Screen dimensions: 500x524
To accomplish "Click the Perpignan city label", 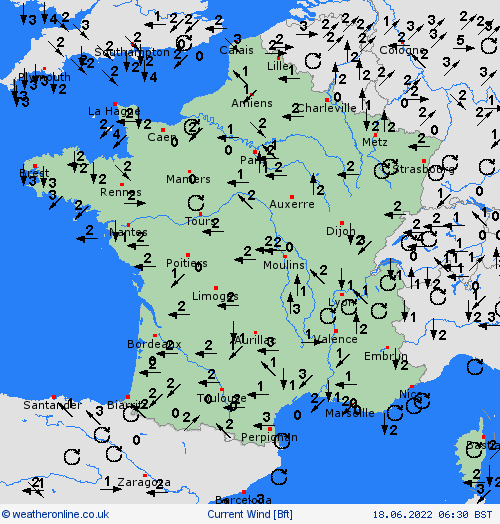I will coord(269,437).
